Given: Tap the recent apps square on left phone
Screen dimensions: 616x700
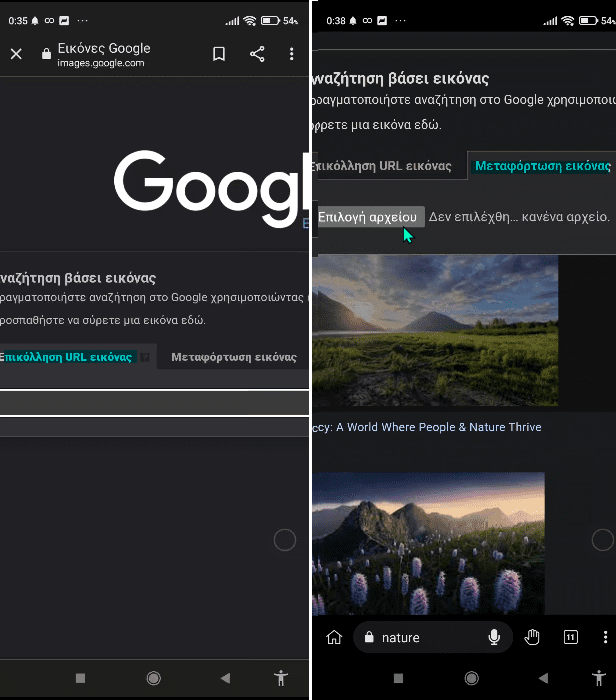Looking at the screenshot, I should tap(80, 679).
